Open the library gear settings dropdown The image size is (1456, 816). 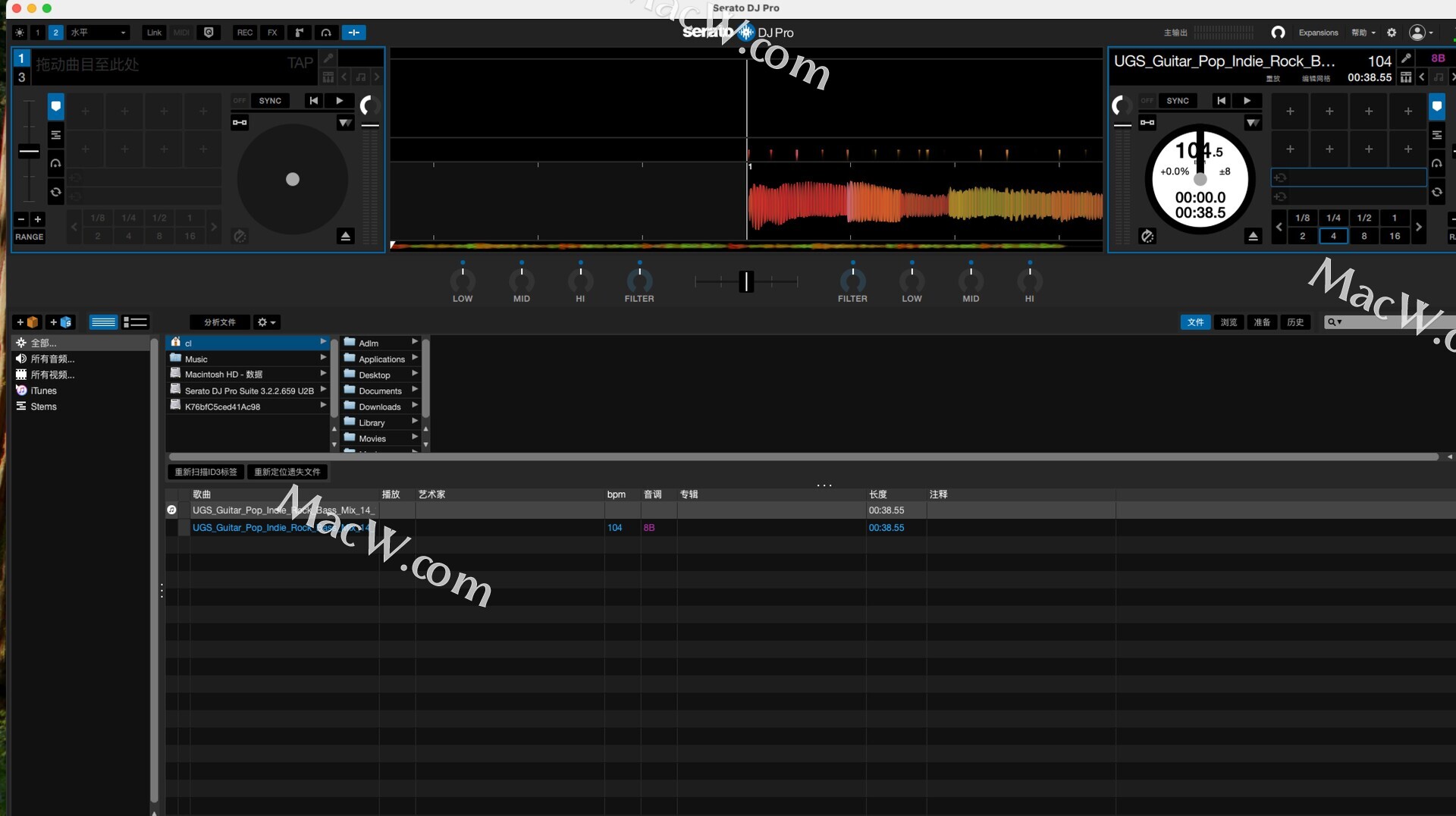click(266, 322)
